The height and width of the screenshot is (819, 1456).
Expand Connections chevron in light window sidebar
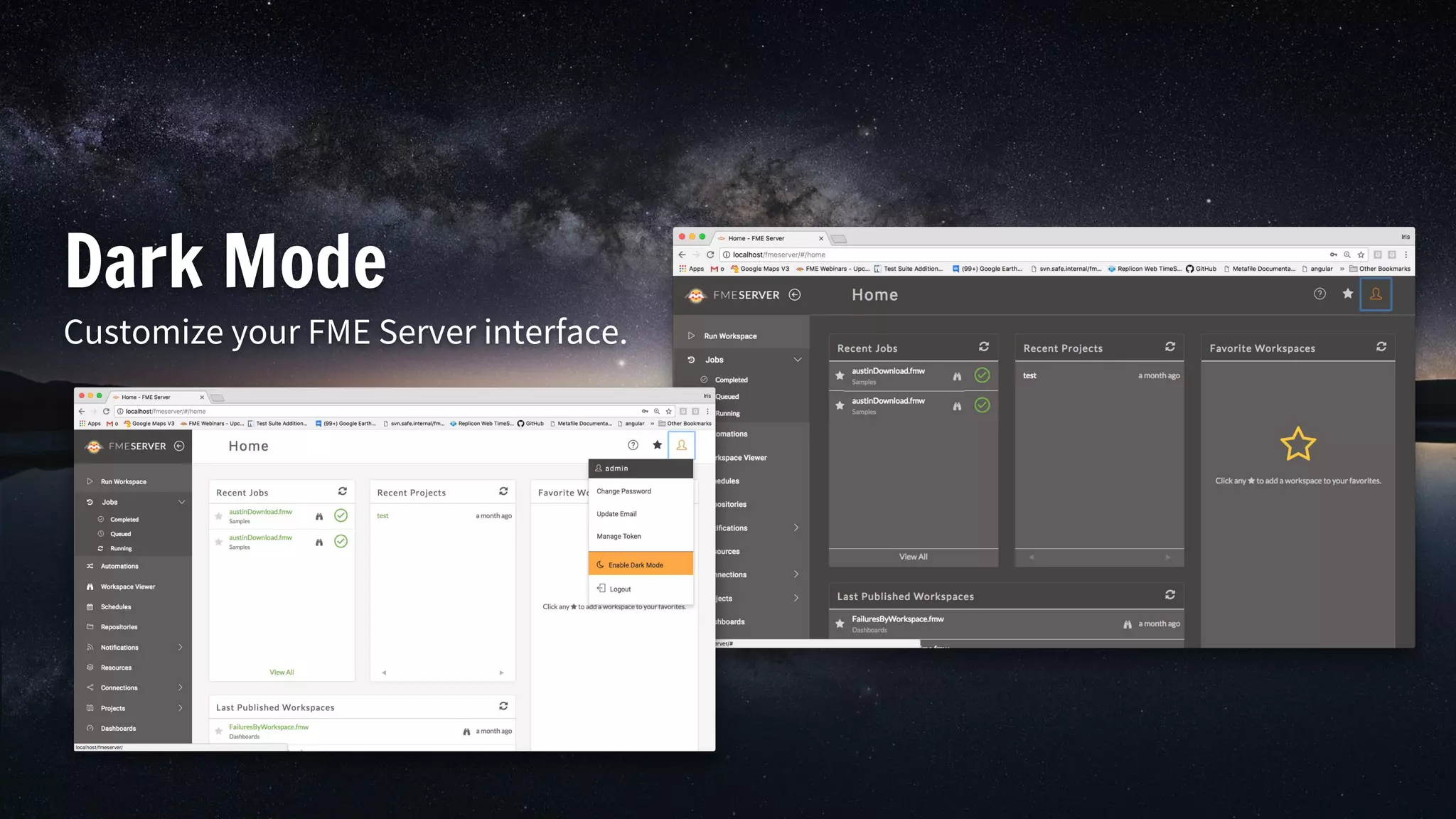tap(181, 687)
